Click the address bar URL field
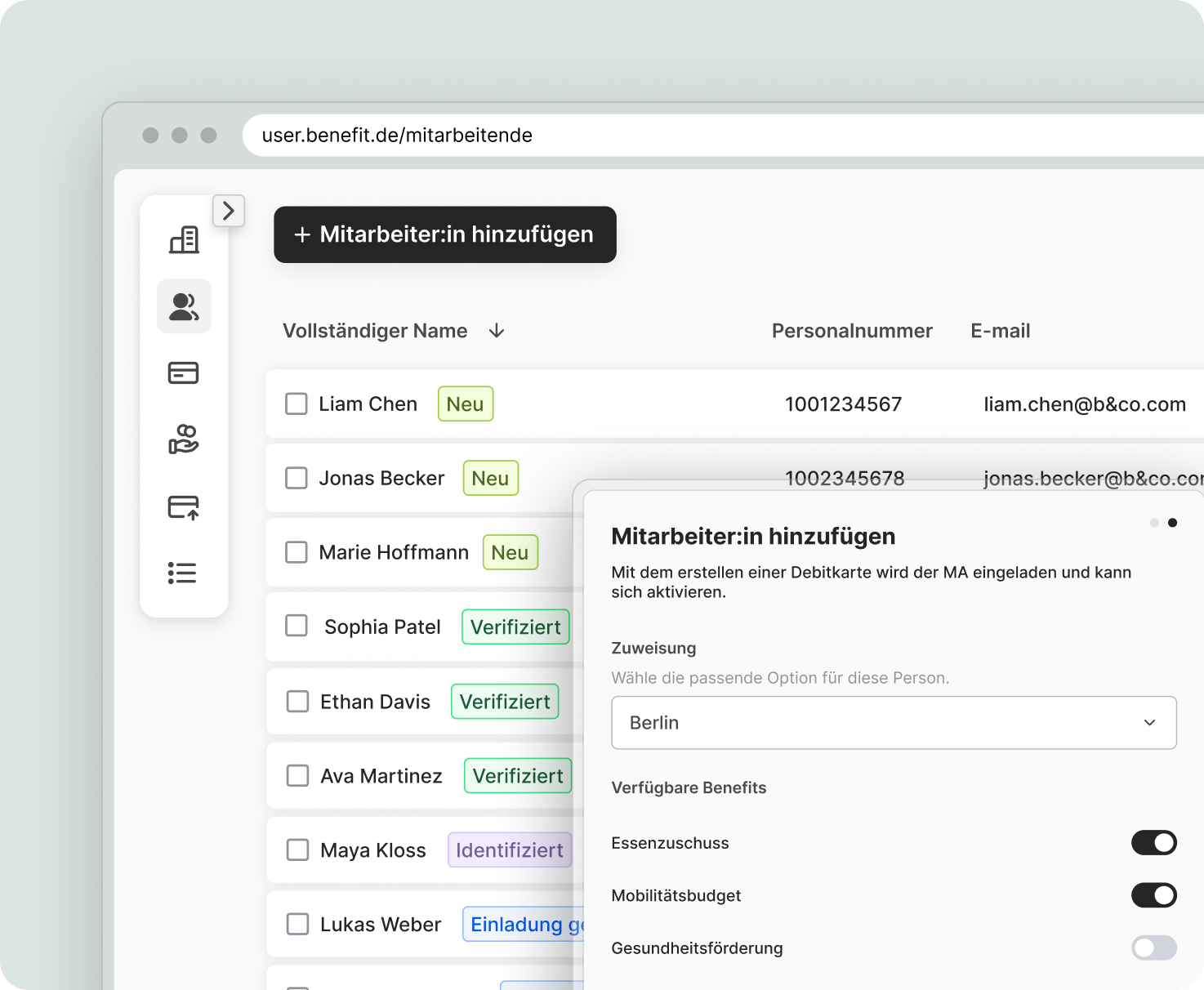The image size is (1204, 990). click(x=723, y=135)
